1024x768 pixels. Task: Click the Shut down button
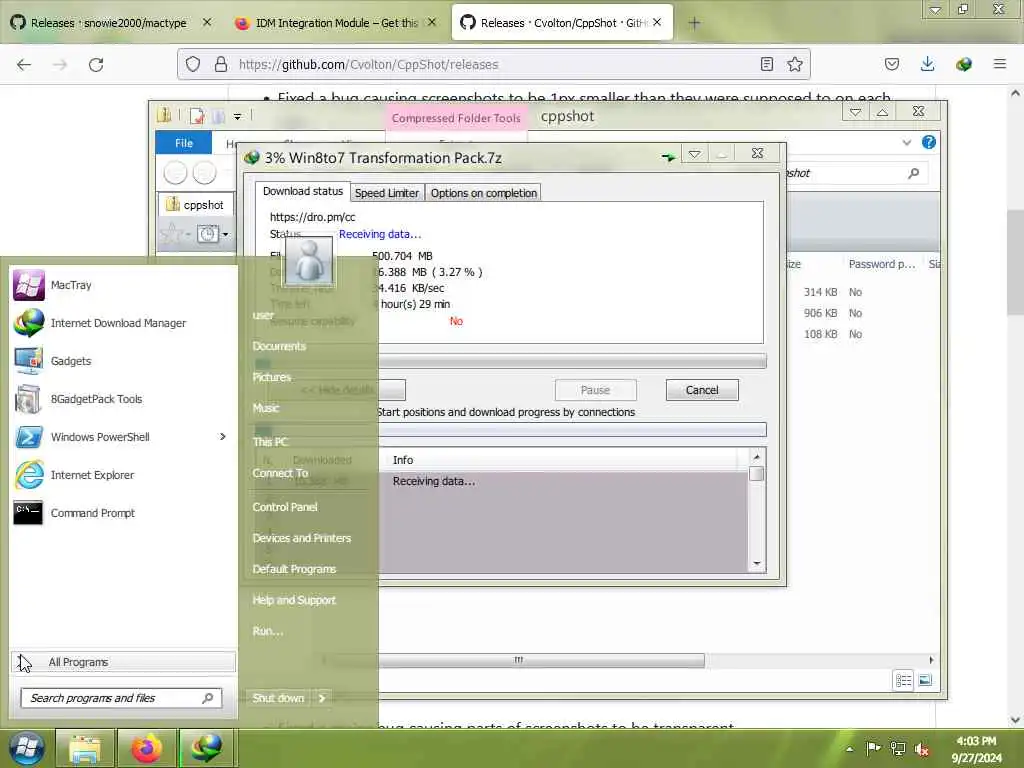click(278, 698)
